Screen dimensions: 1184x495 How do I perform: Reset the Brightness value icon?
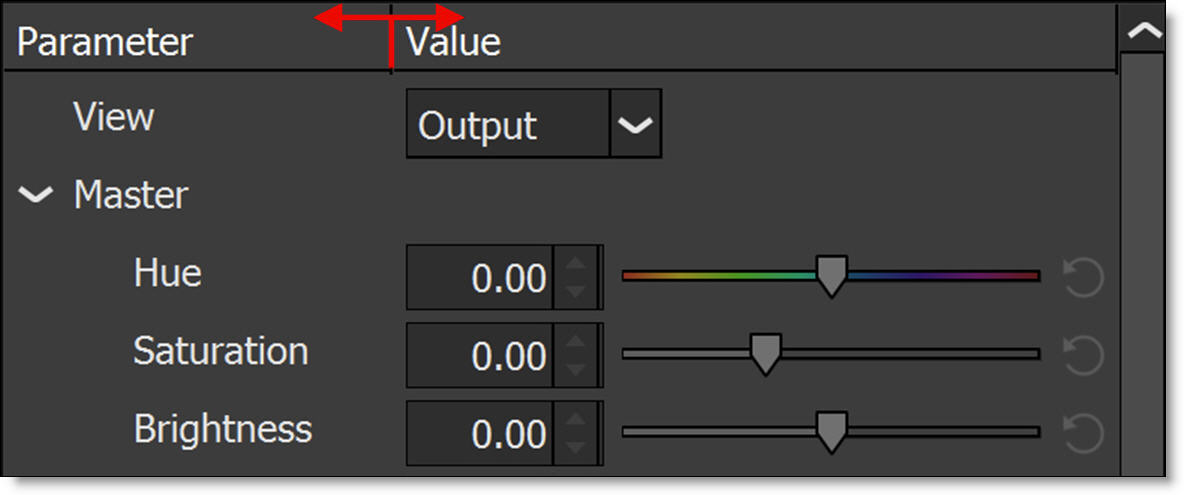tap(1083, 434)
